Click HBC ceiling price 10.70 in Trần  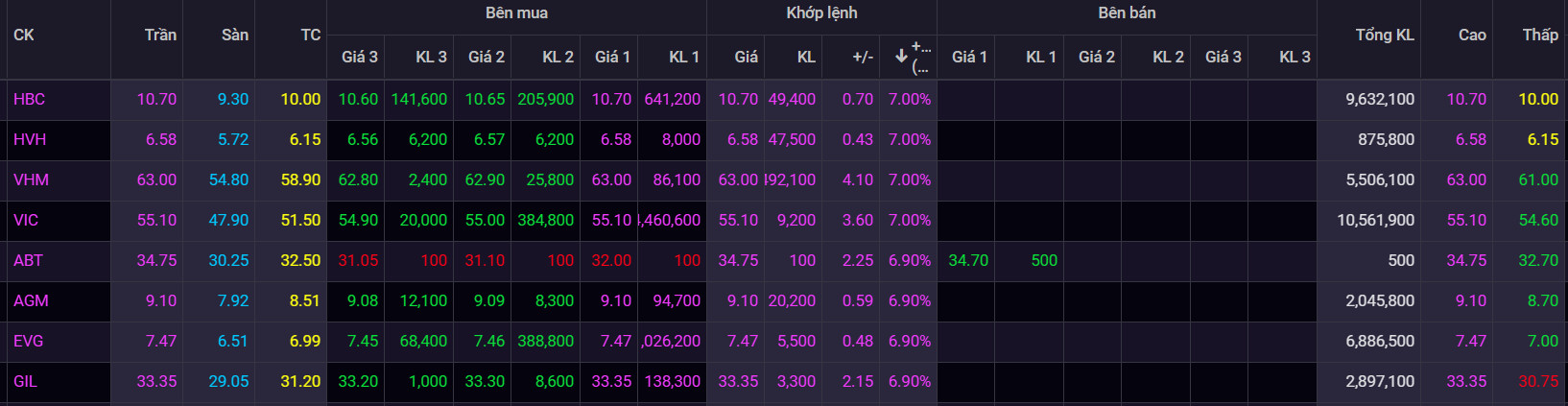coord(156,99)
